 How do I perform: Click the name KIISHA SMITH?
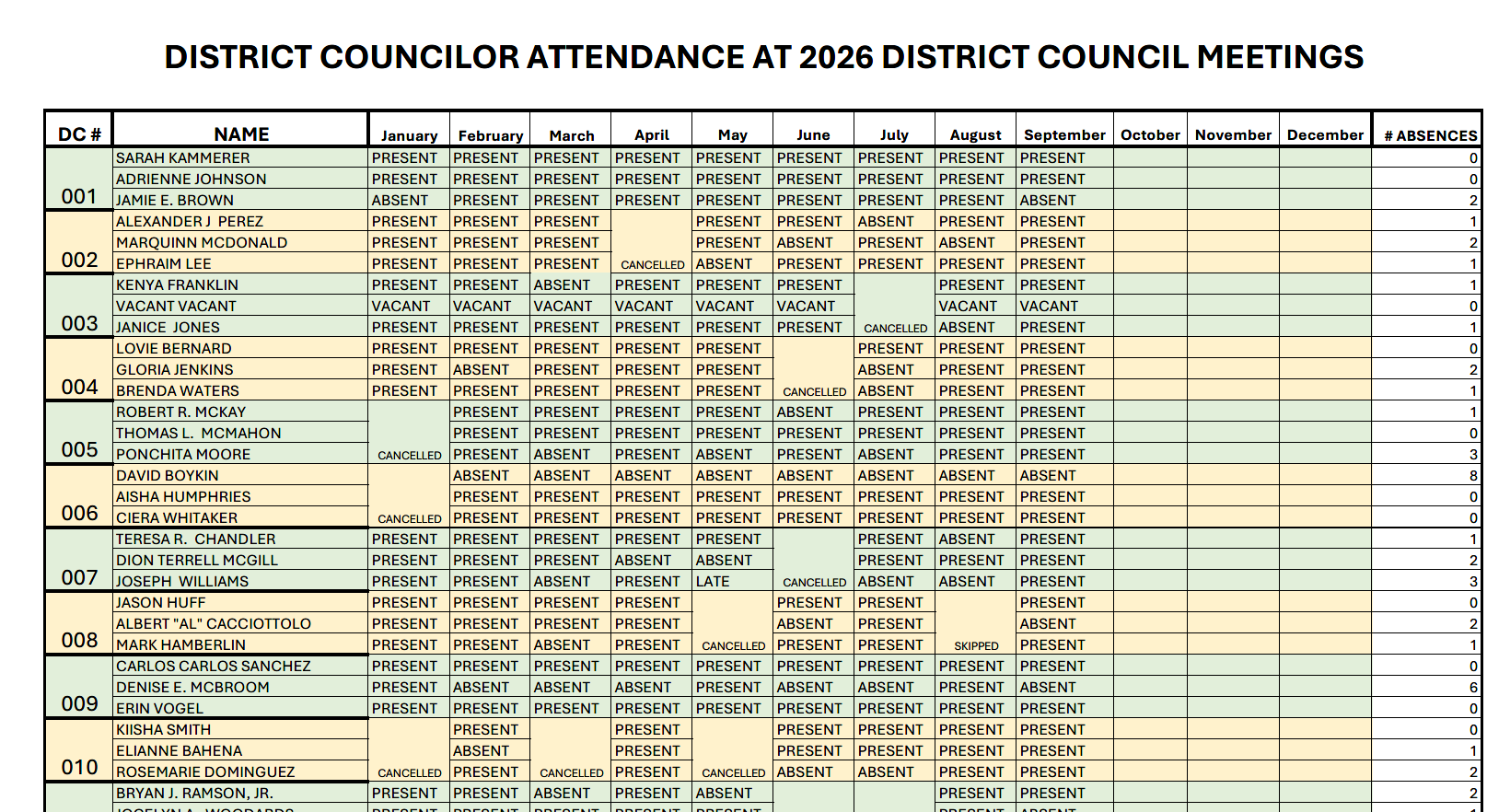tap(163, 730)
